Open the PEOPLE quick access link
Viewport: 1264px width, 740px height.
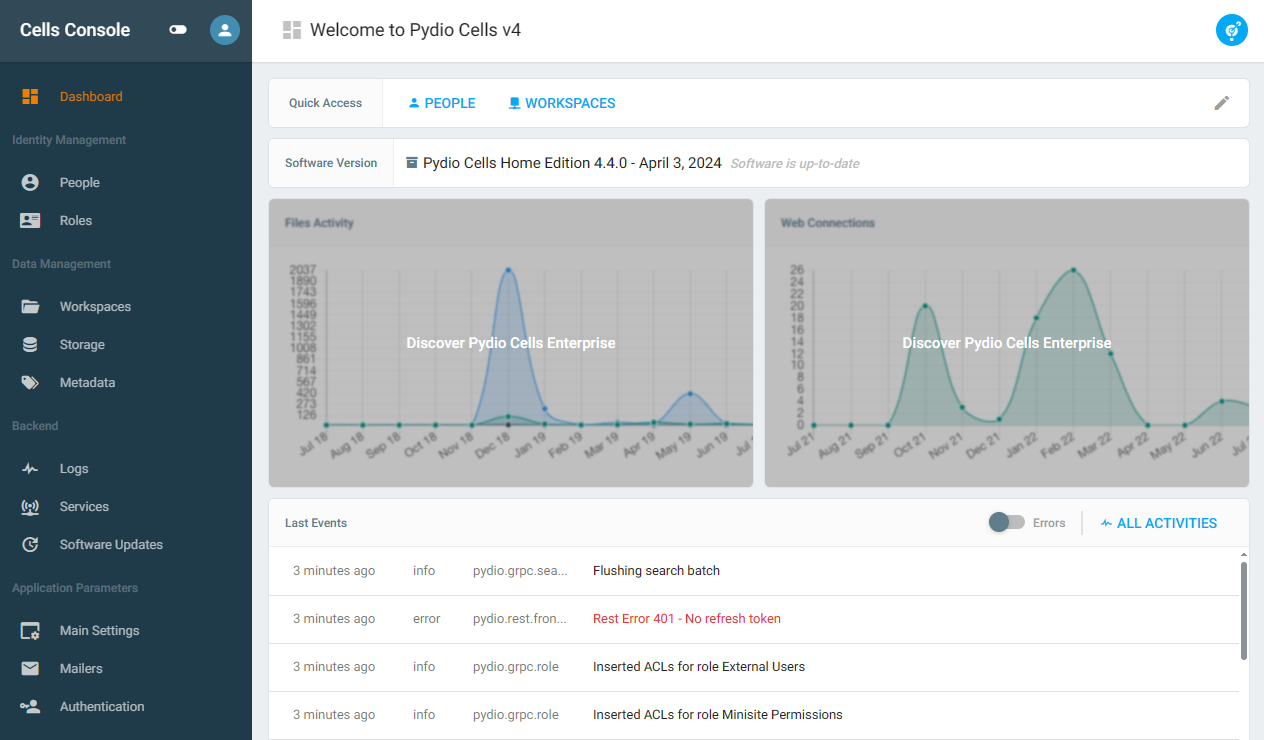(x=441, y=103)
